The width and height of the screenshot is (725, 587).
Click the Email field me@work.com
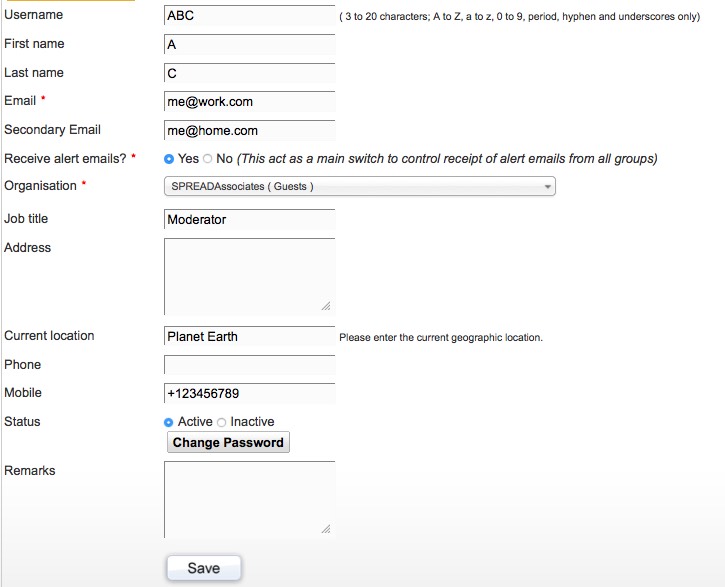tap(250, 102)
